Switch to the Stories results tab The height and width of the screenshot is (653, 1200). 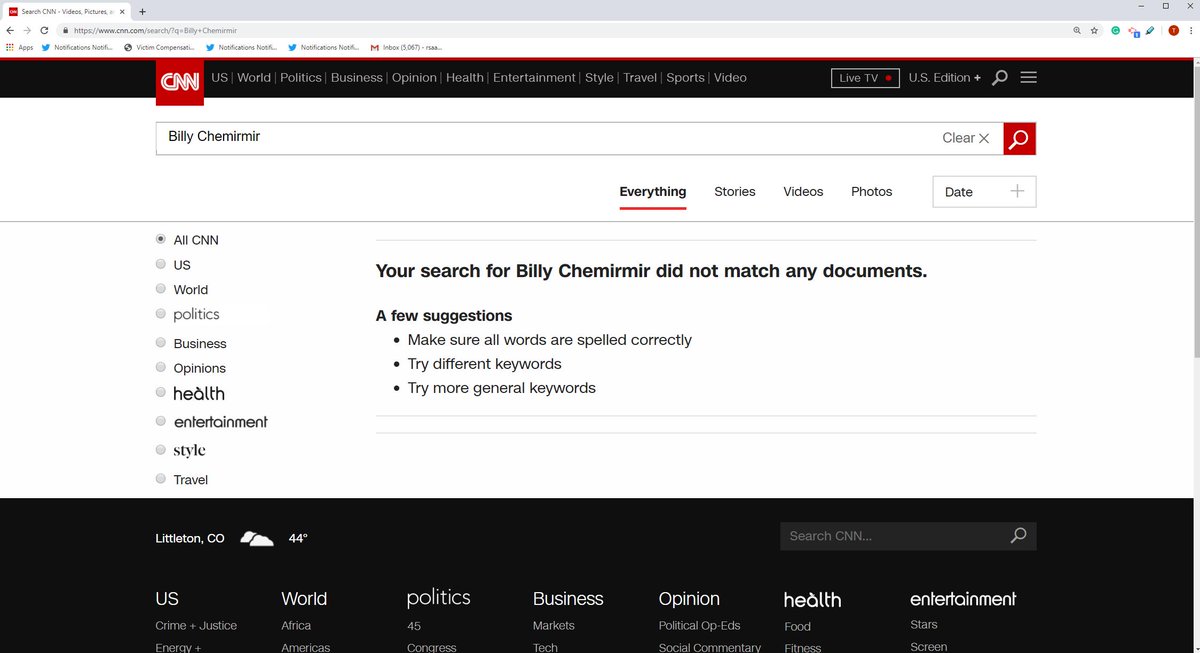click(x=735, y=192)
